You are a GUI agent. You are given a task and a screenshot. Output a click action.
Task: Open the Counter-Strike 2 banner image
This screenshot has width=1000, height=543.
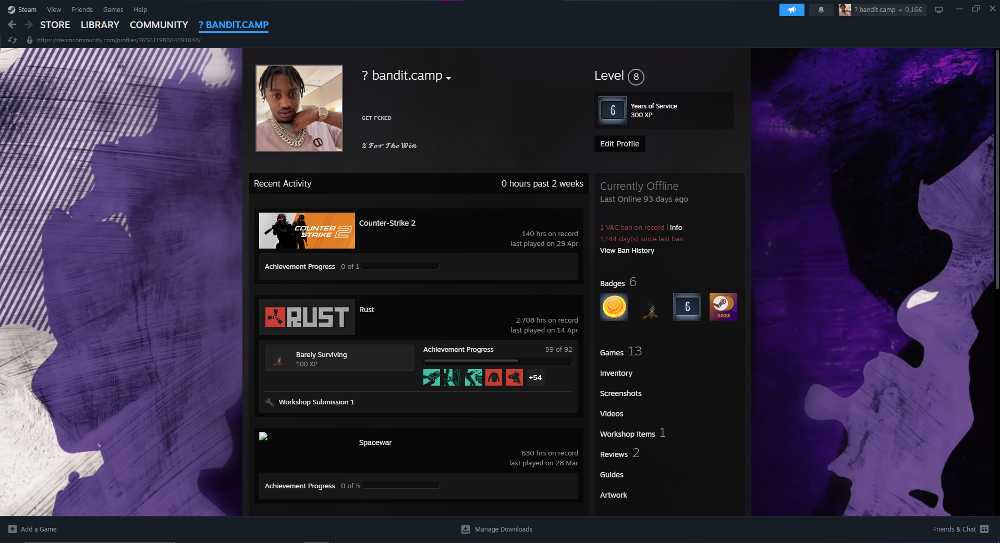click(307, 230)
